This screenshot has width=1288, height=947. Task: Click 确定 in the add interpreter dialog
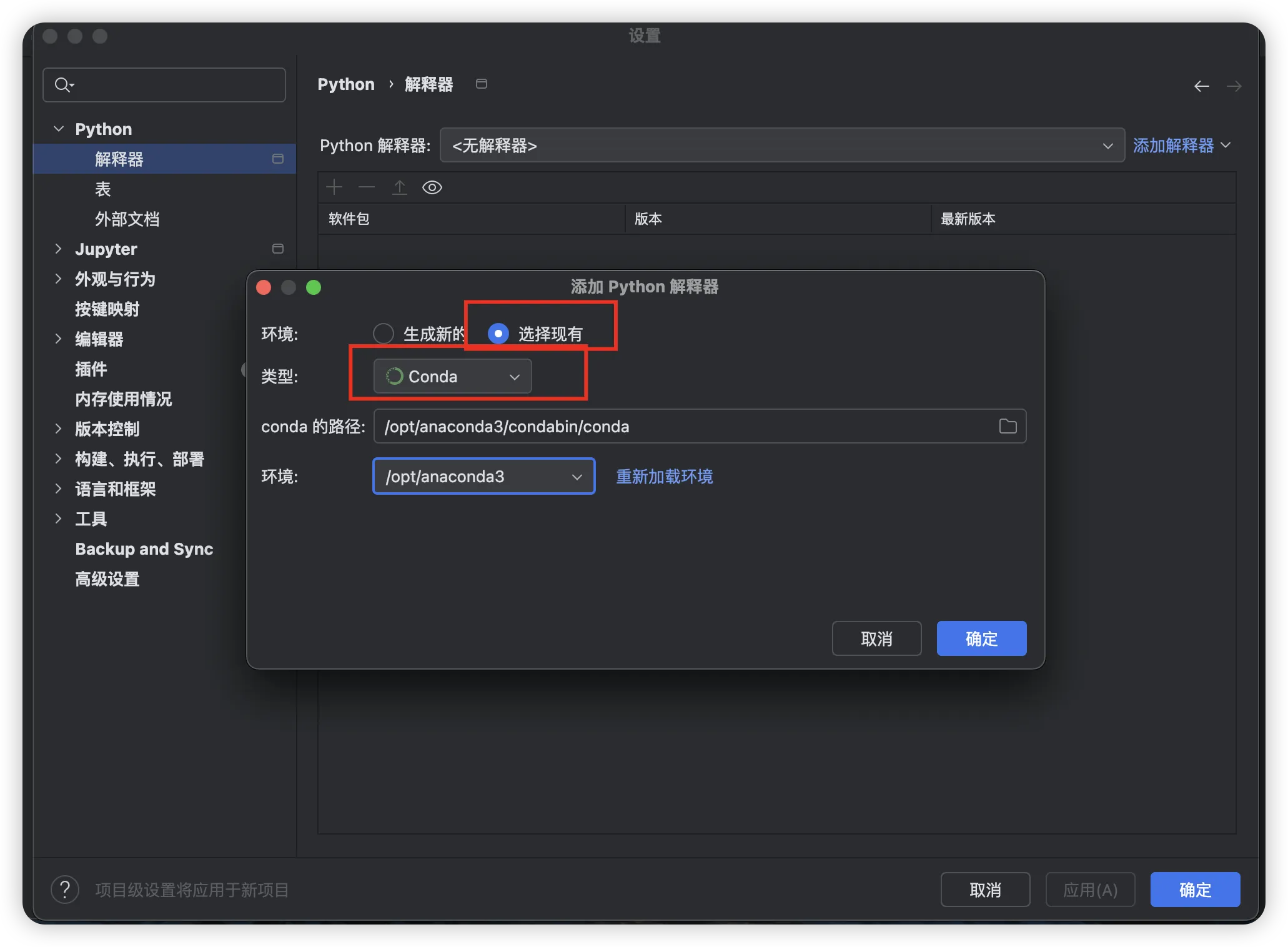(x=981, y=638)
